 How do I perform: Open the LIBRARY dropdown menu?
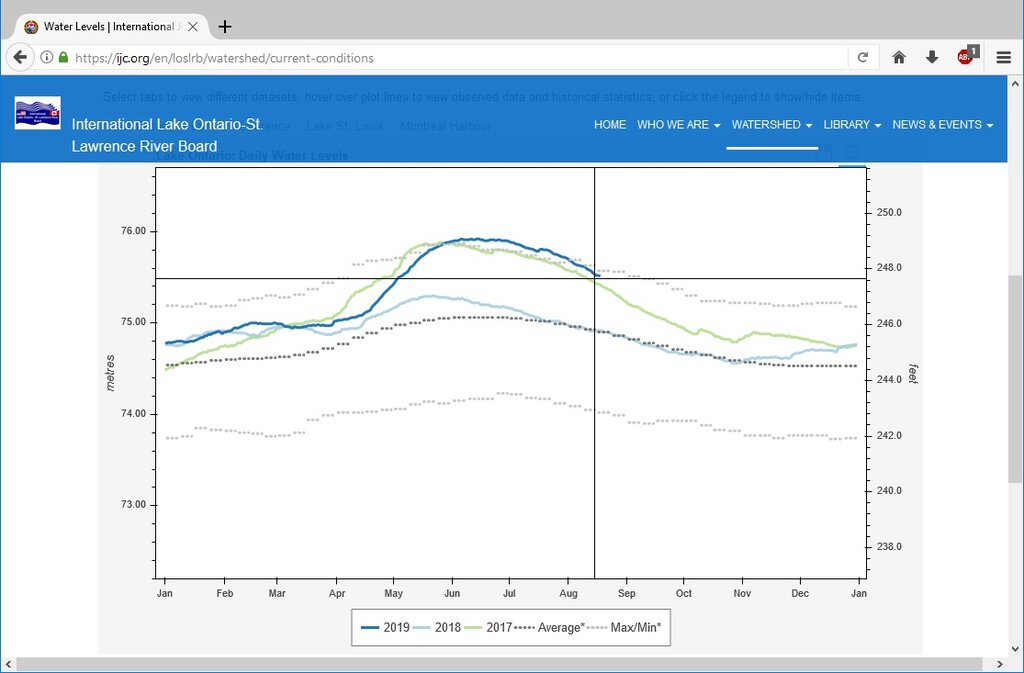852,125
